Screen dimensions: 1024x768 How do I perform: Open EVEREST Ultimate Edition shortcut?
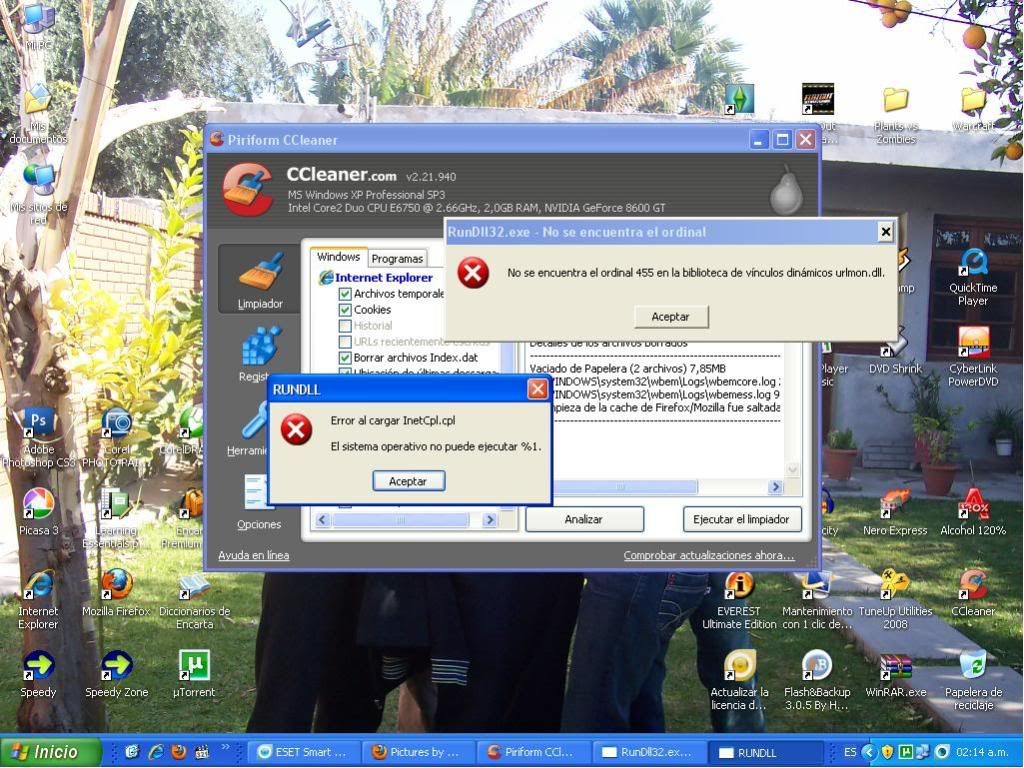739,598
